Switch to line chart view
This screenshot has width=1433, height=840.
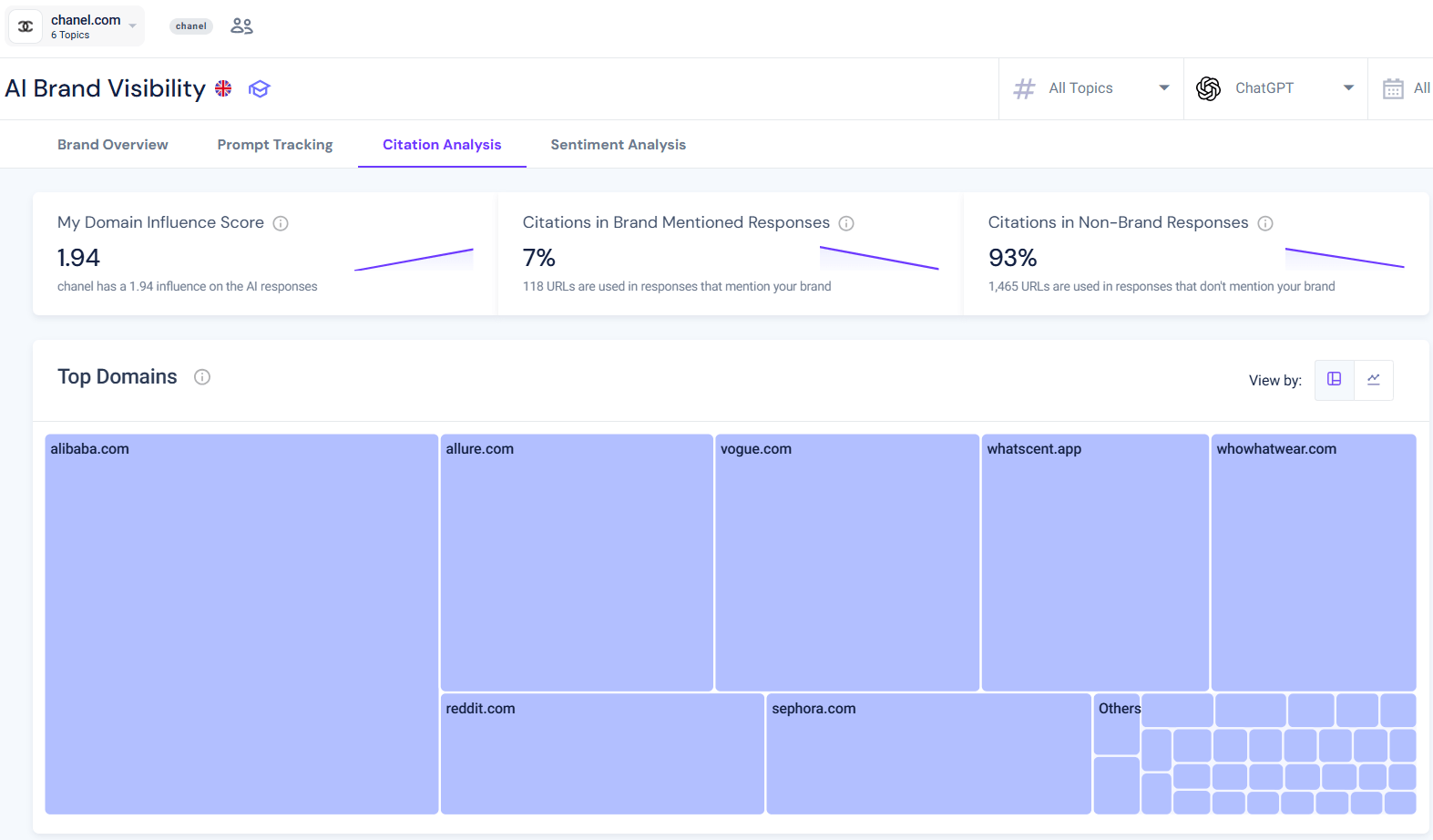pos(1374,380)
